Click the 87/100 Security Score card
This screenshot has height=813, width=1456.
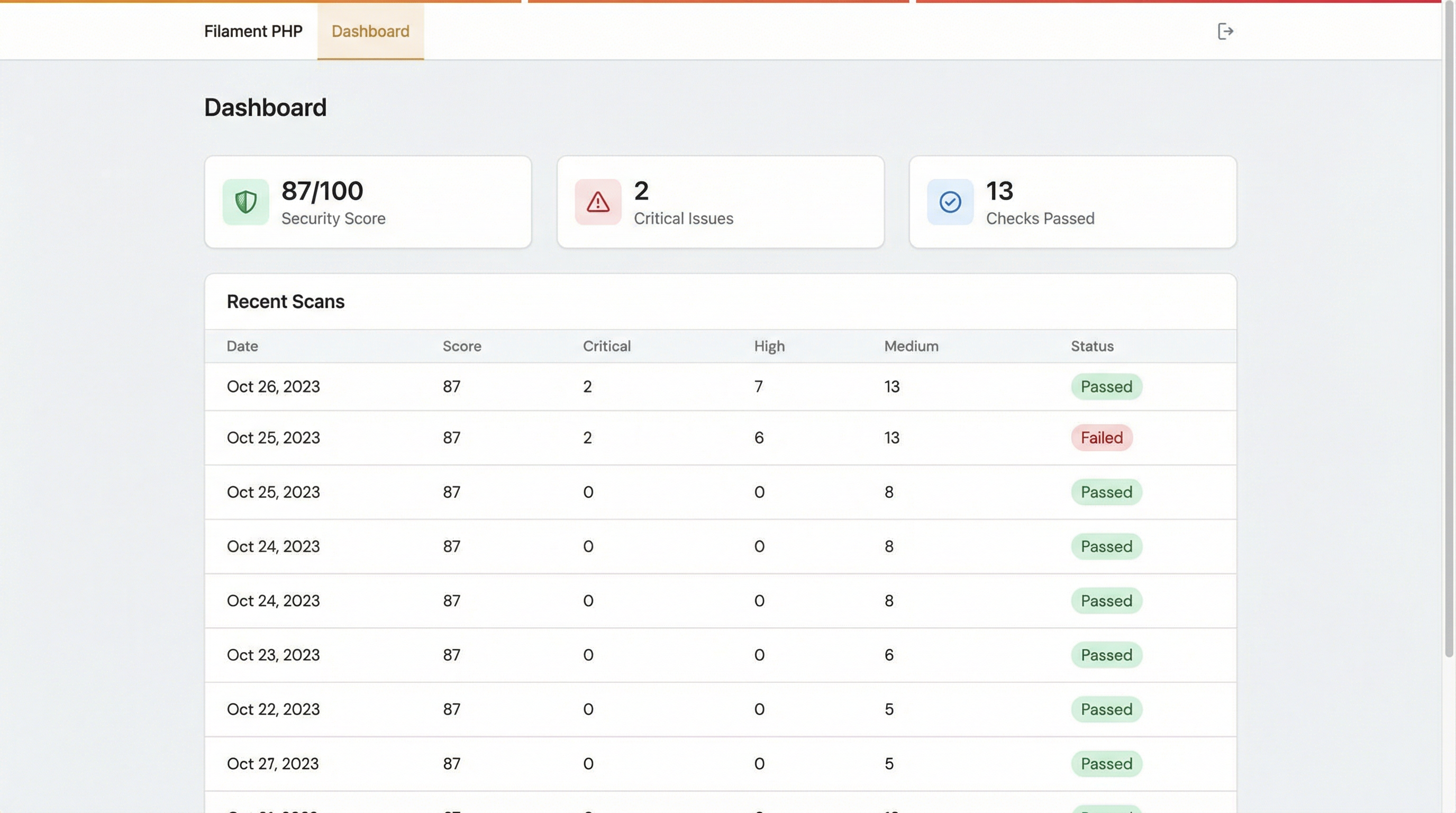368,202
